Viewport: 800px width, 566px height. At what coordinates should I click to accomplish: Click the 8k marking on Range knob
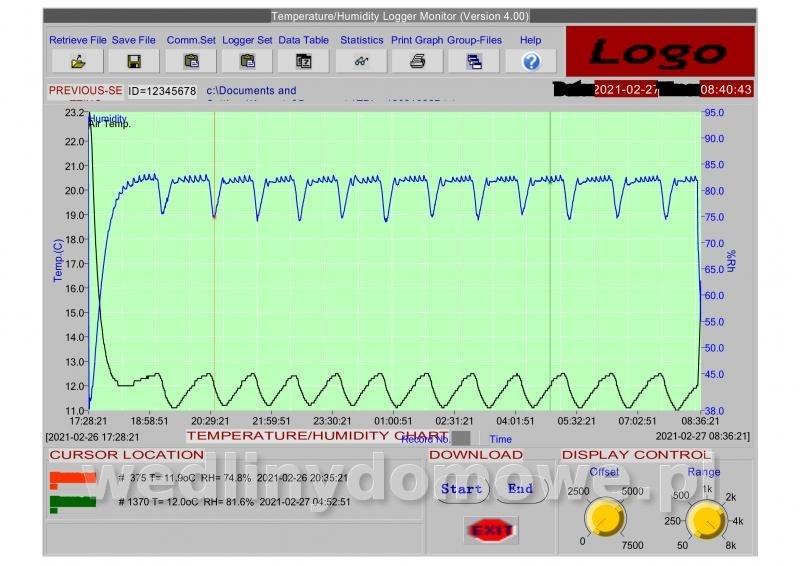[x=731, y=546]
